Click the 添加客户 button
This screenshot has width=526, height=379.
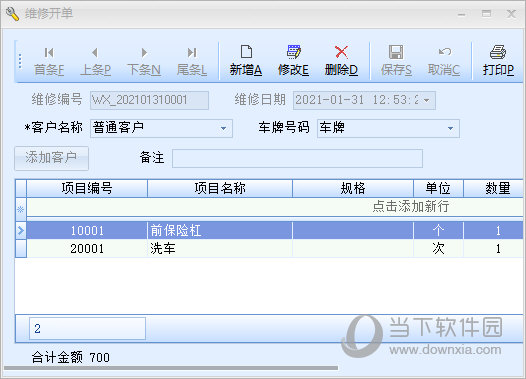[x=51, y=158]
